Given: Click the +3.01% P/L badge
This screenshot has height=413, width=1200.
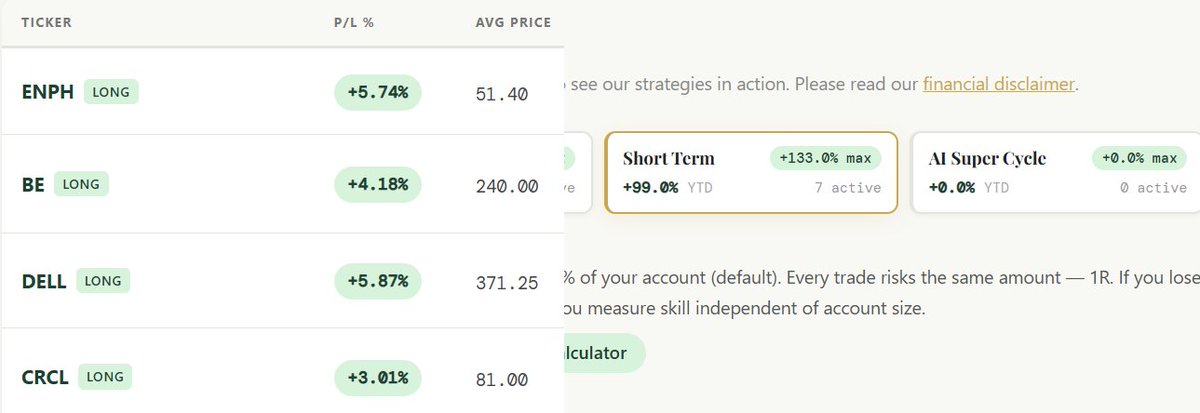Looking at the screenshot, I should pyautogui.click(x=378, y=378).
